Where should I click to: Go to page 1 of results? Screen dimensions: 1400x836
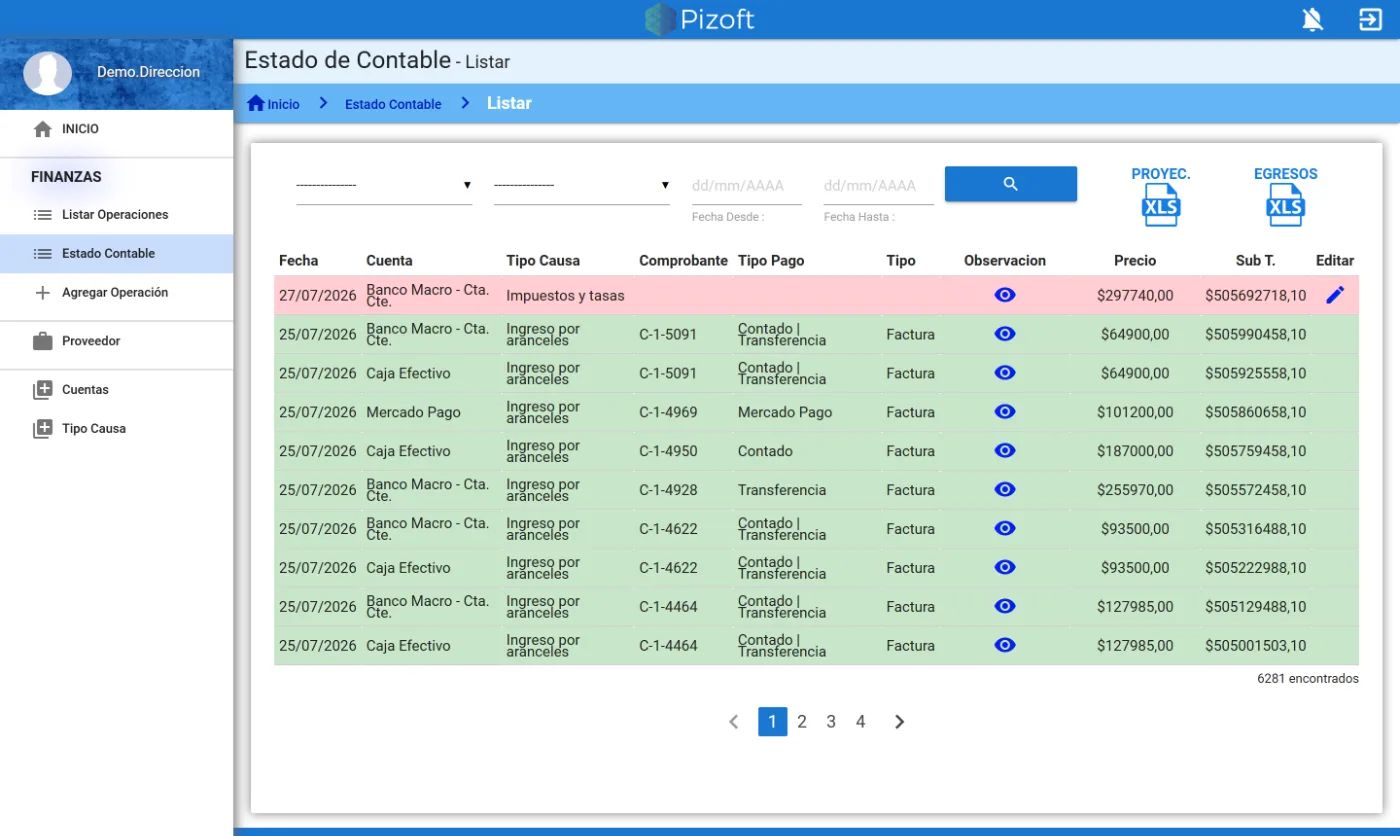773,722
